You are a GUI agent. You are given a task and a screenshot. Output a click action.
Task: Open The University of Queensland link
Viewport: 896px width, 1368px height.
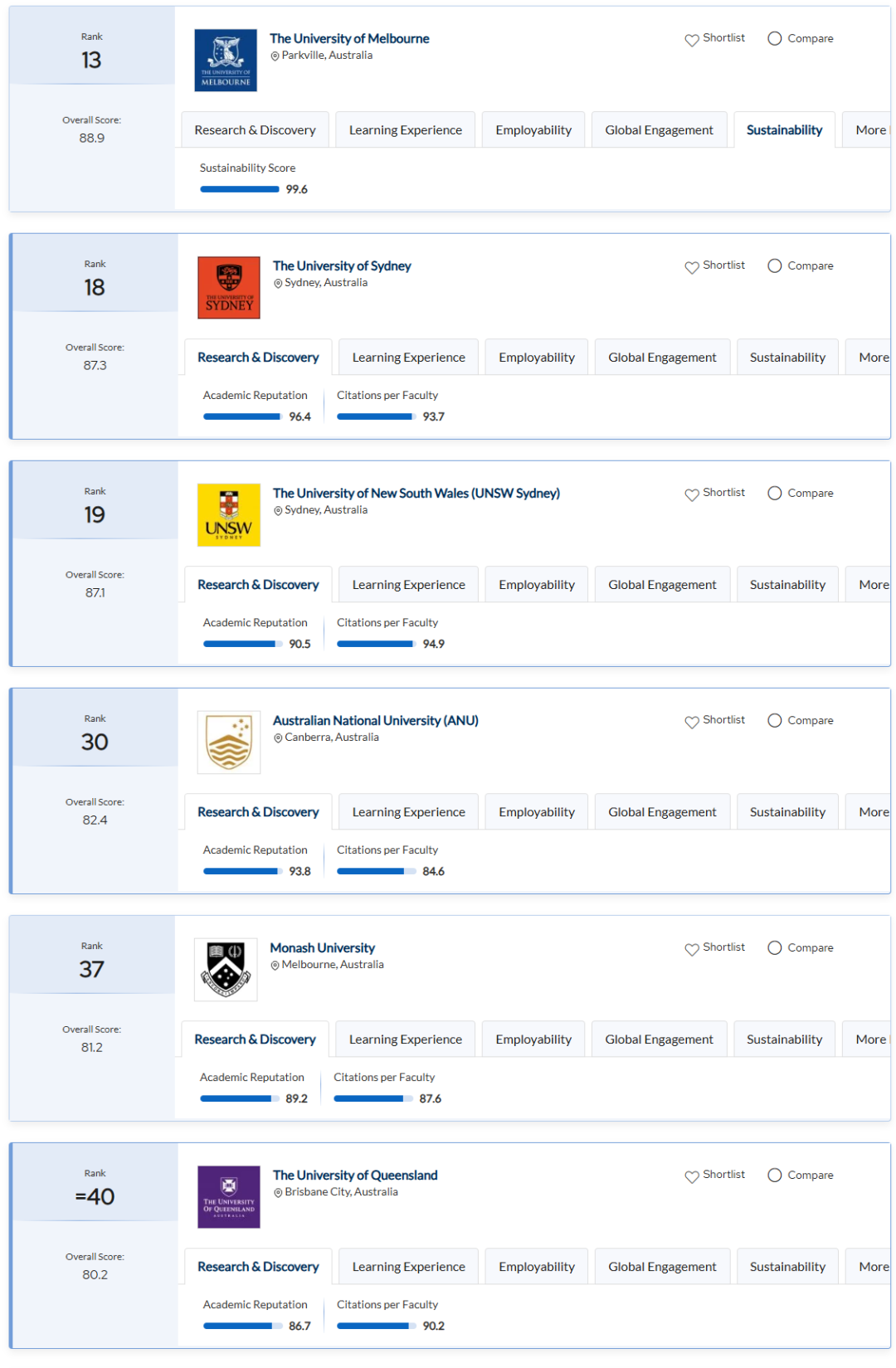coord(355,1176)
